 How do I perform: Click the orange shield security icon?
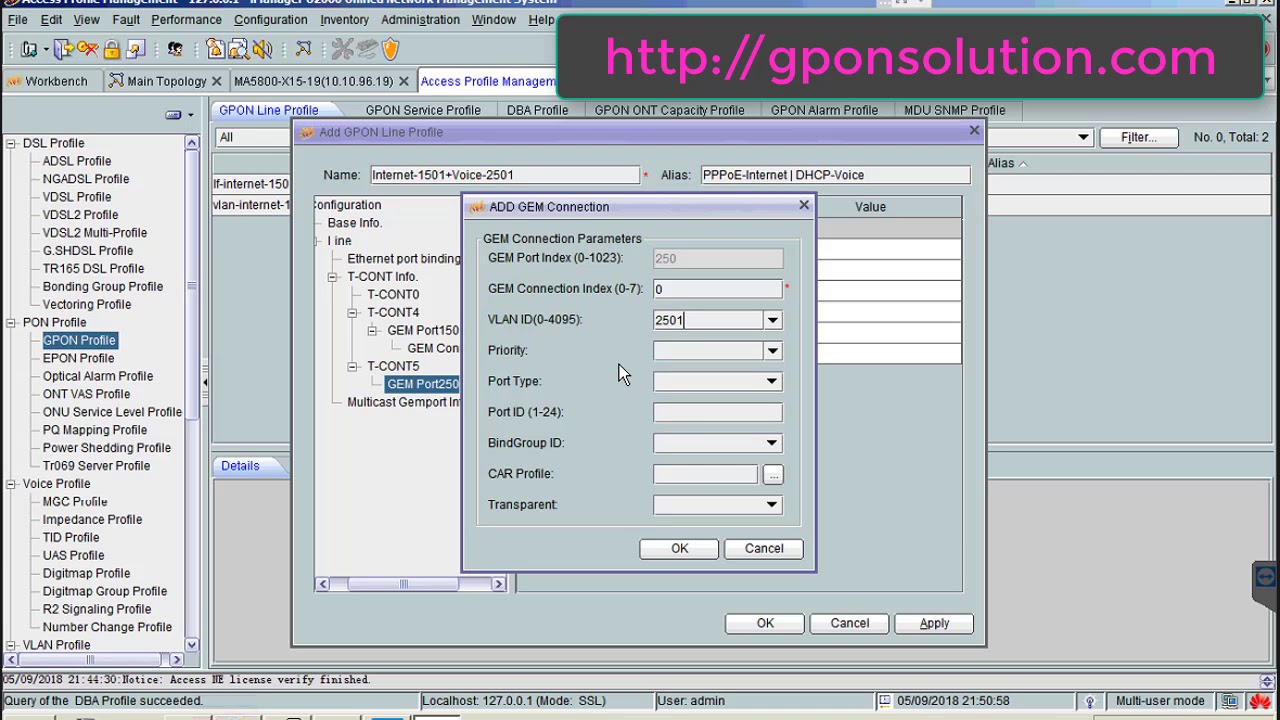[x=390, y=49]
